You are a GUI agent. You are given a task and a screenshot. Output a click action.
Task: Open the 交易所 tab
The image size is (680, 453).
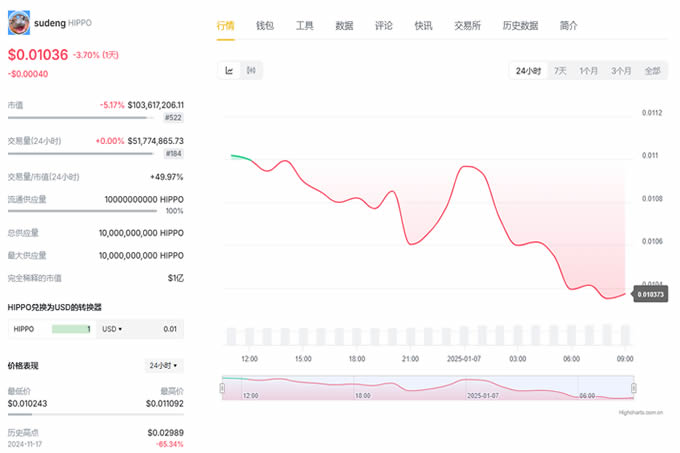pos(468,25)
